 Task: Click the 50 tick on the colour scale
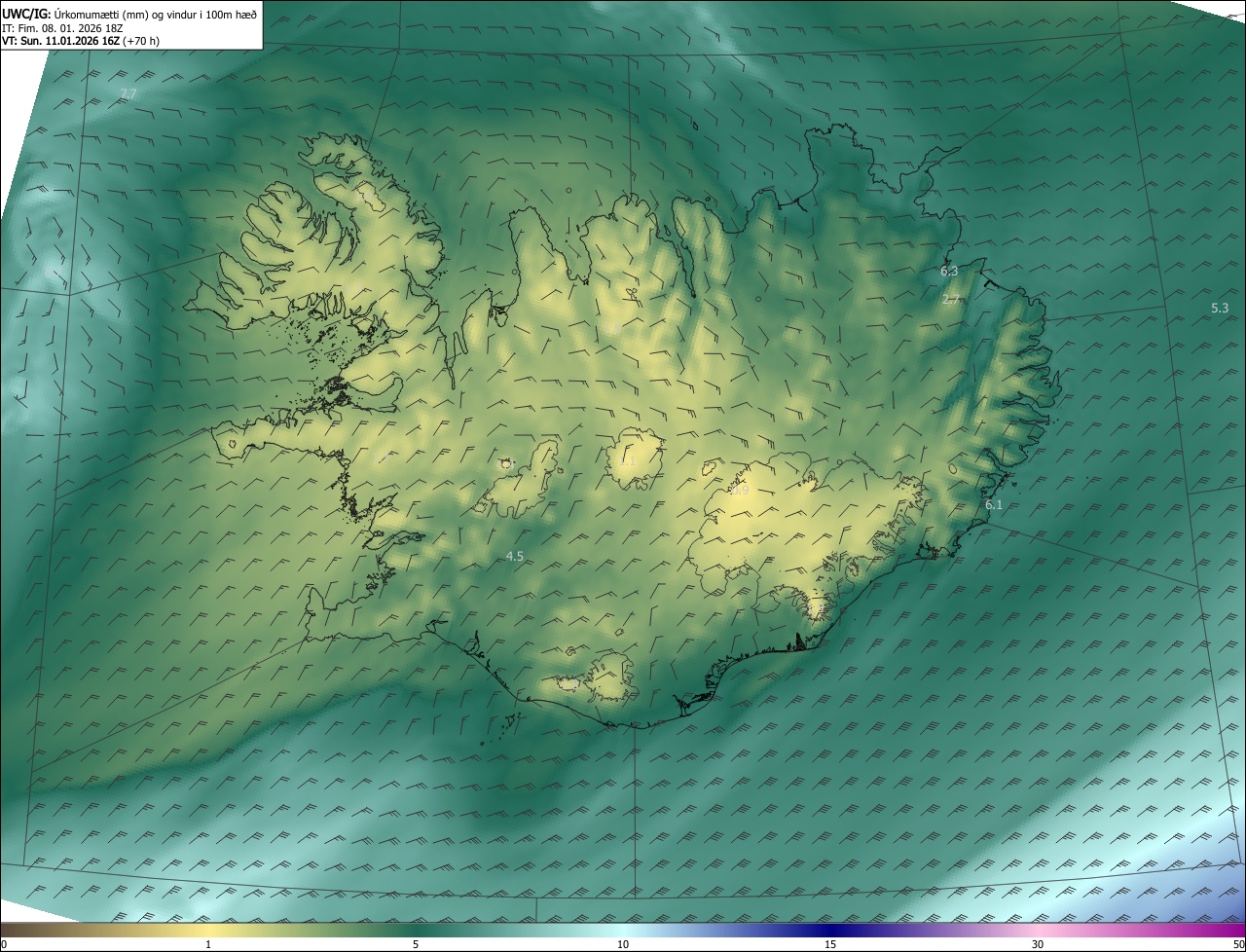pyautogui.click(x=1238, y=944)
